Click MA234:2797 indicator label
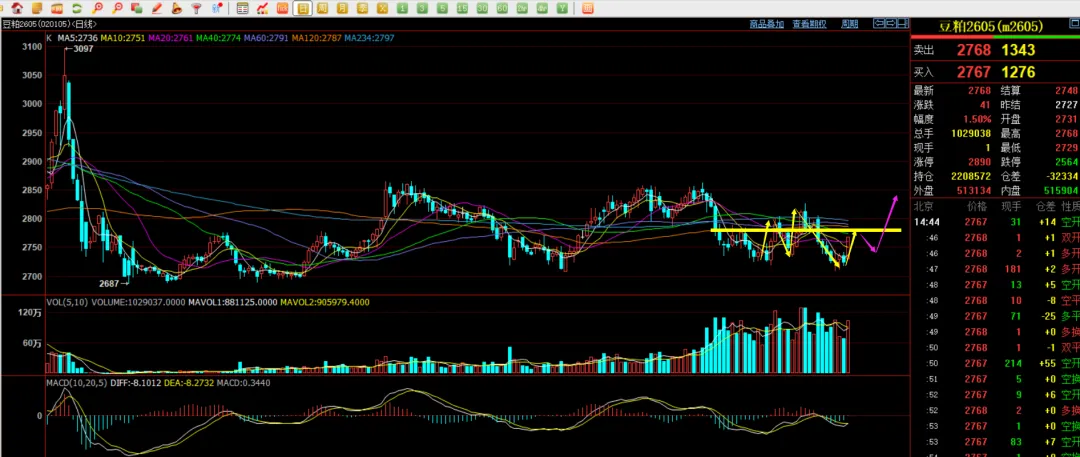Screen dimensions: 1080x457 point(370,38)
